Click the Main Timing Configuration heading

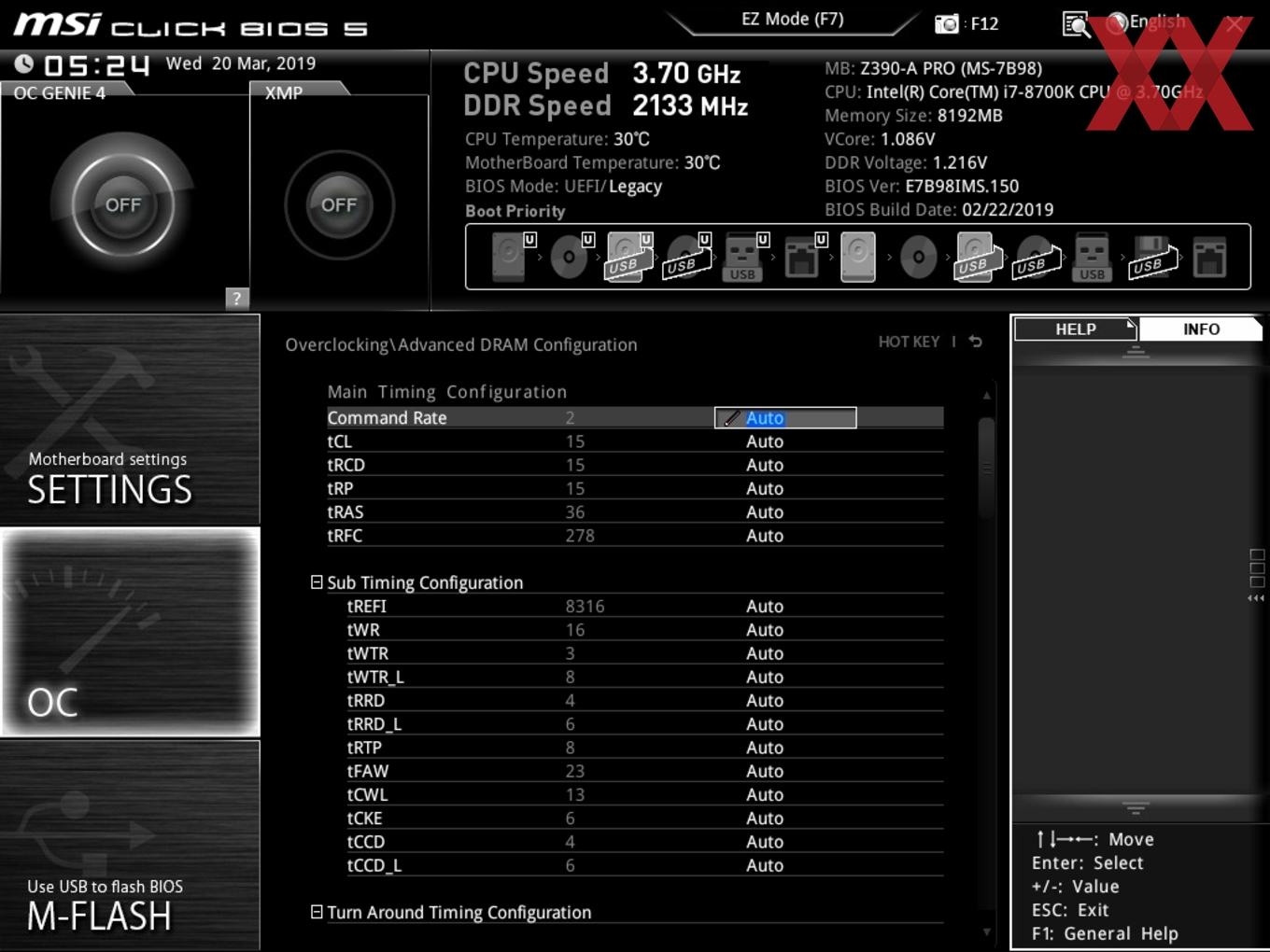[x=446, y=392]
